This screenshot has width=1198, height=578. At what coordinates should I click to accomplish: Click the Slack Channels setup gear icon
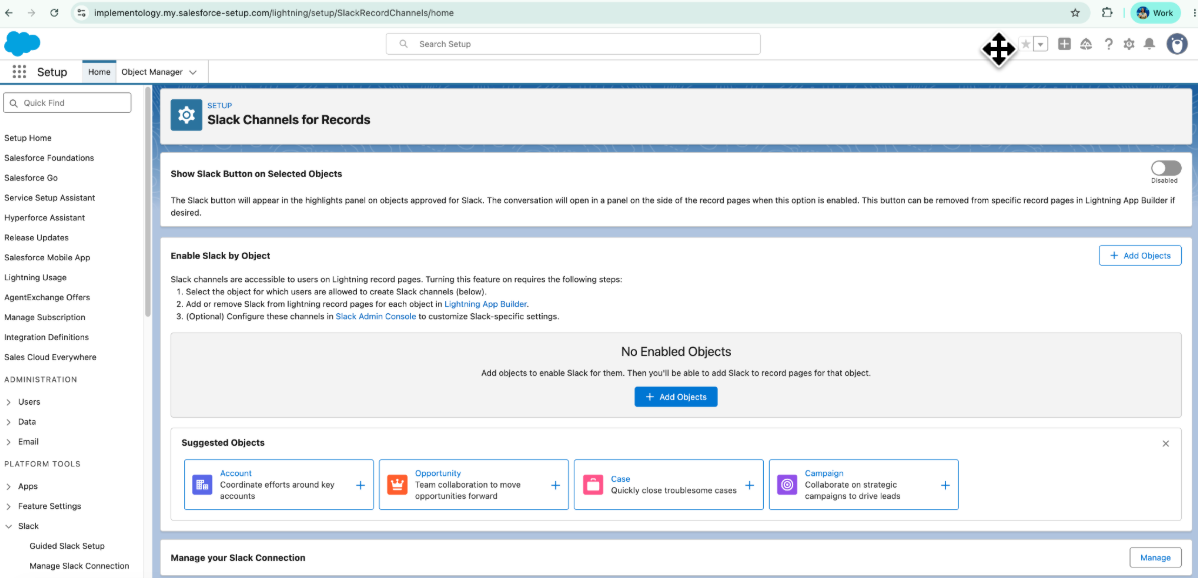(186, 115)
